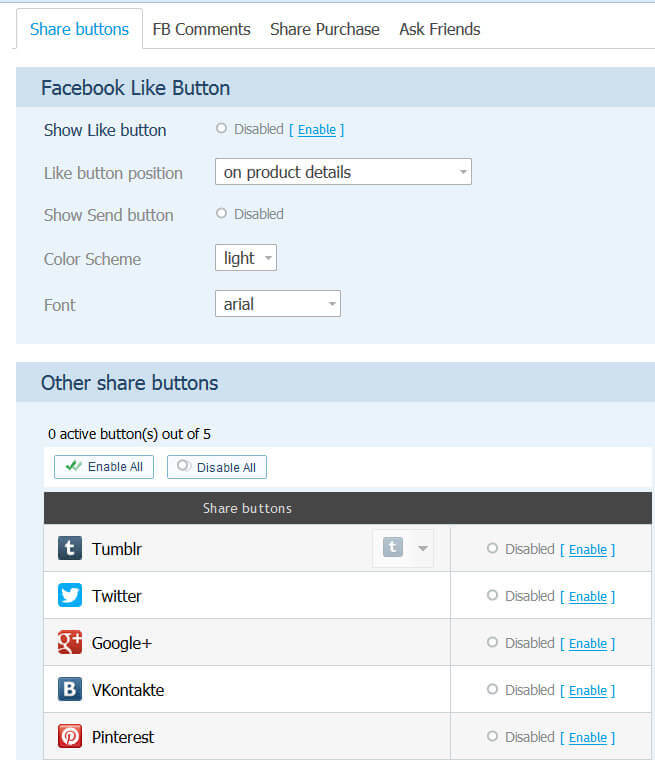This screenshot has height=760, width=655.
Task: Open the Font dropdown showing arial
Action: tap(278, 303)
